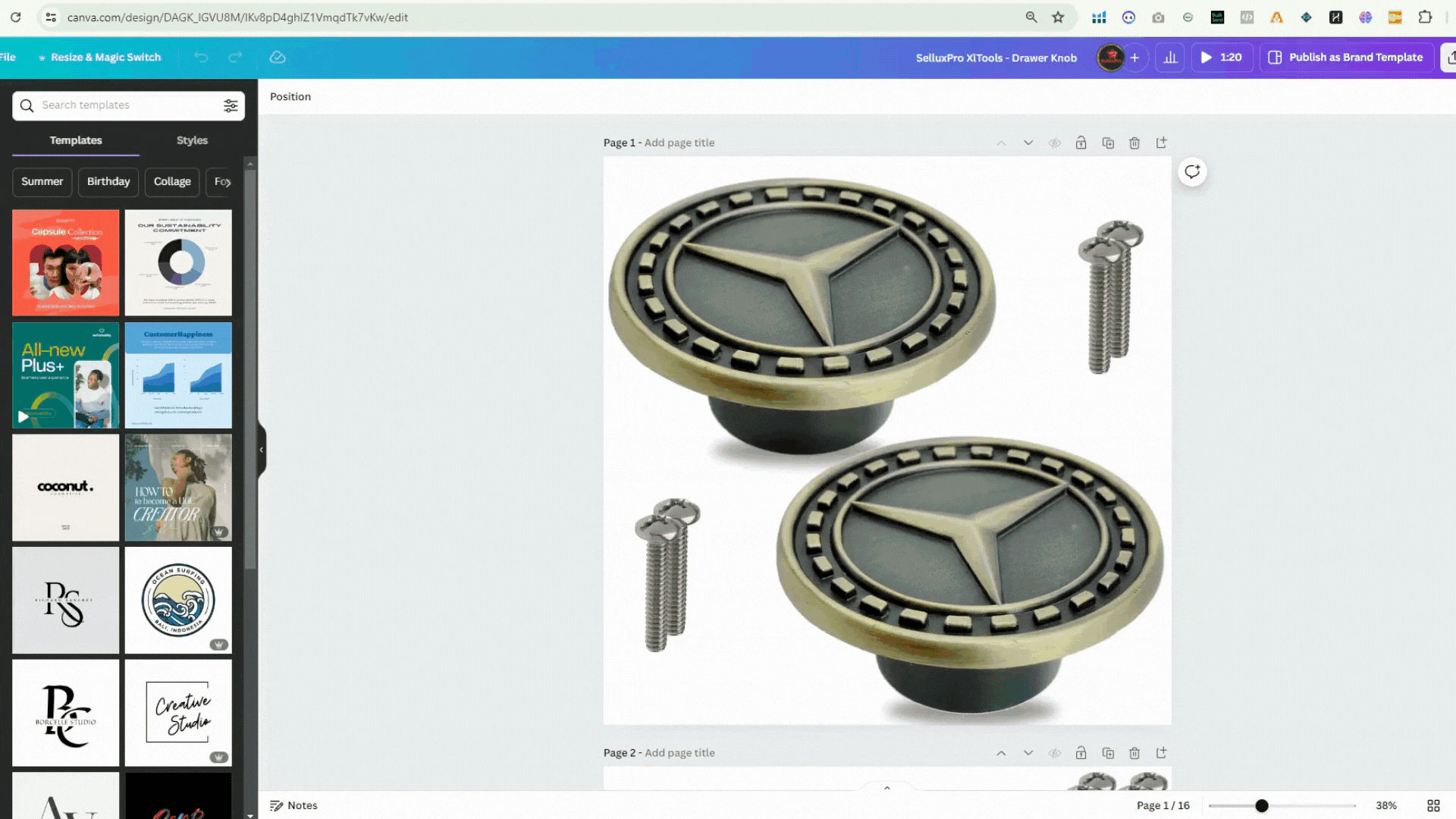The image size is (1456, 819).
Task: Open the coconut logo template
Action: 65,488
